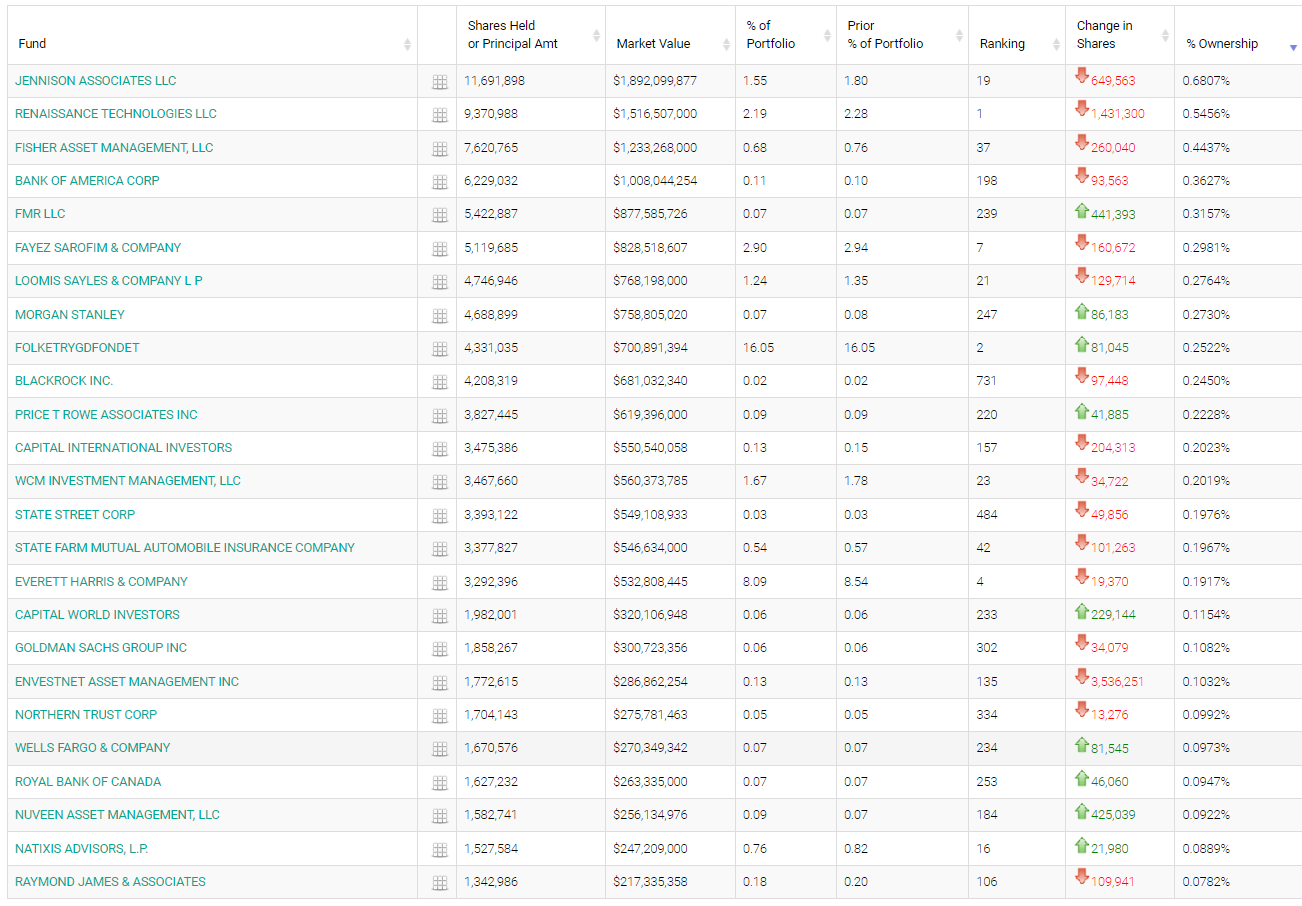Click grid icon in Morgan Stanley row
Image resolution: width=1302 pixels, height=906 pixels.
pyautogui.click(x=440, y=316)
